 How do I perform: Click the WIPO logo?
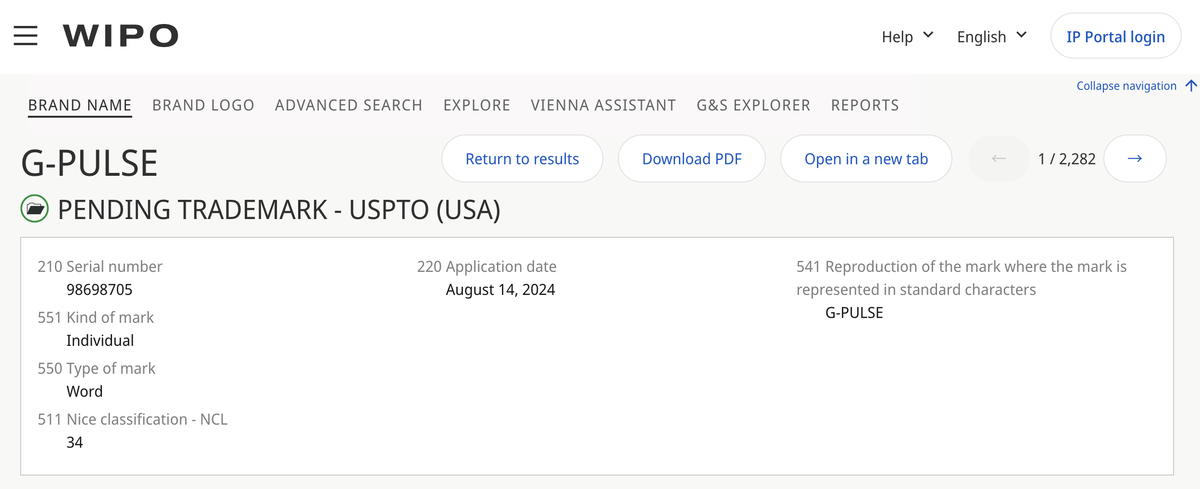pyautogui.click(x=121, y=36)
